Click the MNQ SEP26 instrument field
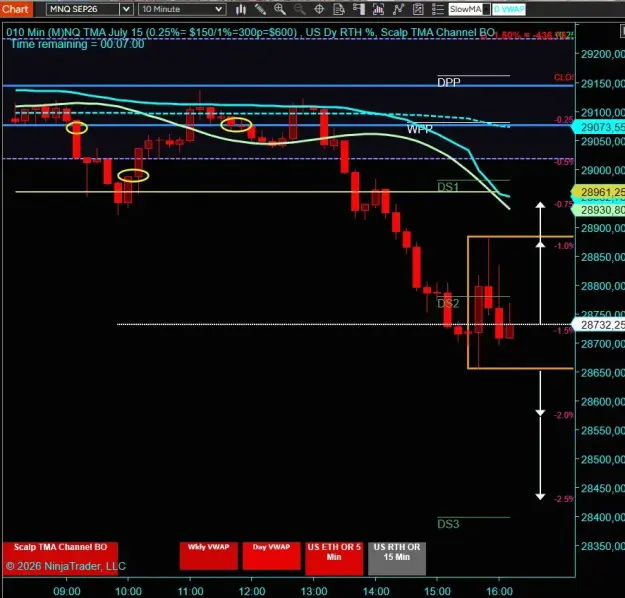The height and width of the screenshot is (598, 625). [83, 9]
